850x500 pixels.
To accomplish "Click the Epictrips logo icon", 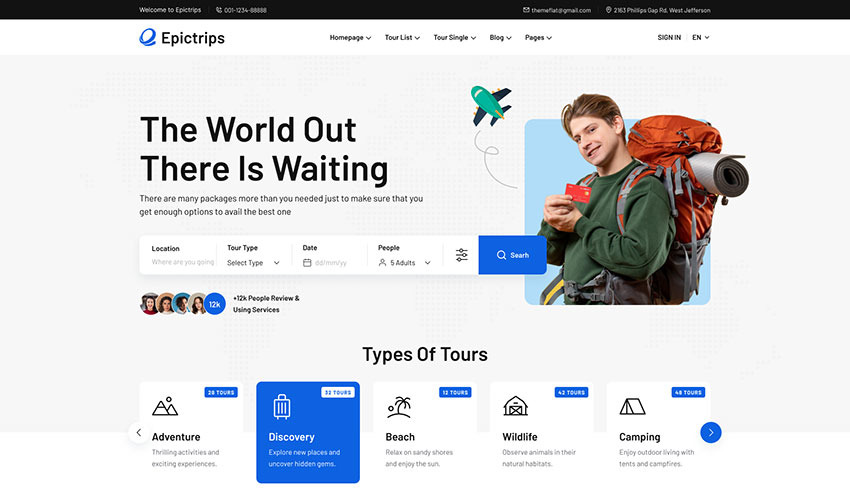I will [148, 38].
